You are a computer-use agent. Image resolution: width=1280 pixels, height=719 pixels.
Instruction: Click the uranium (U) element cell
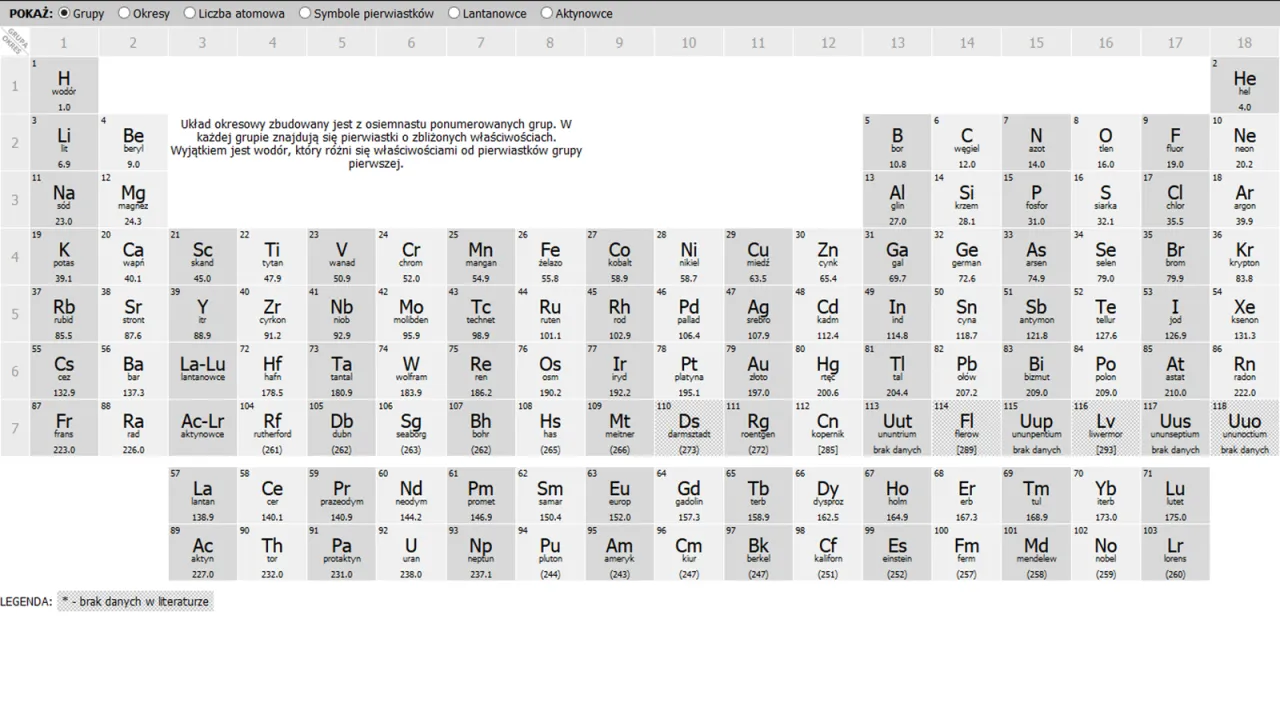[x=411, y=552]
